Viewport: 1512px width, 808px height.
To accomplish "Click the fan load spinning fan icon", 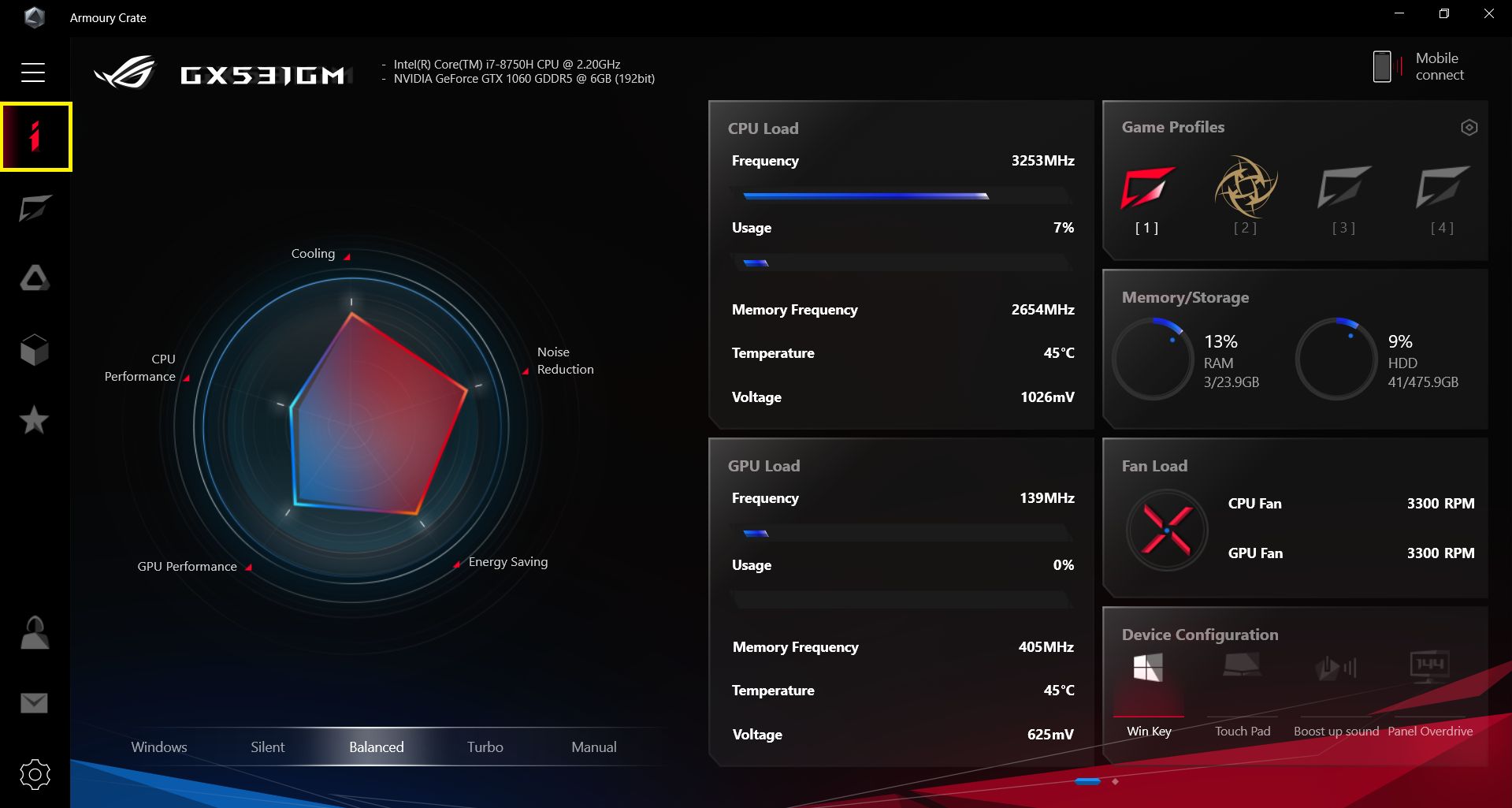I will pos(1167,530).
